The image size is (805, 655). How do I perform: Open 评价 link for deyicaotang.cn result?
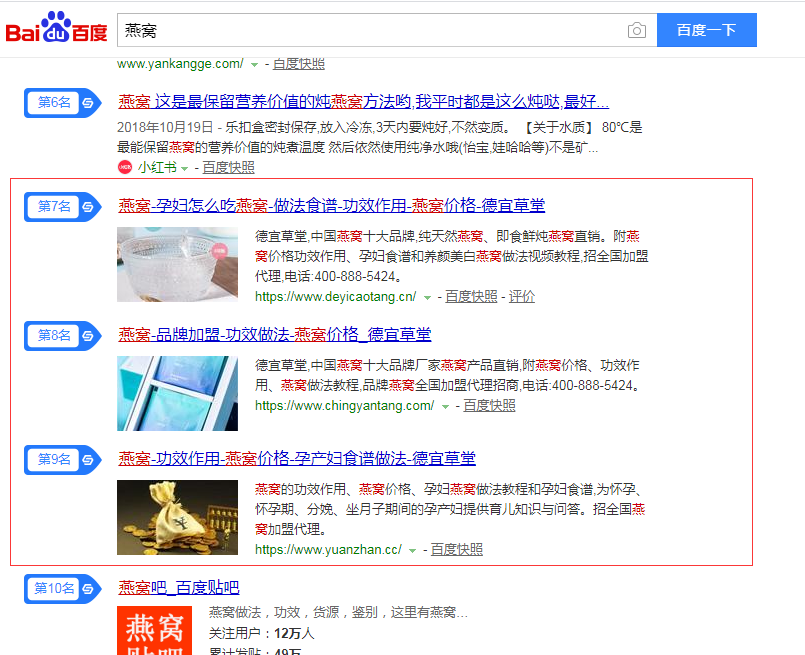522,297
